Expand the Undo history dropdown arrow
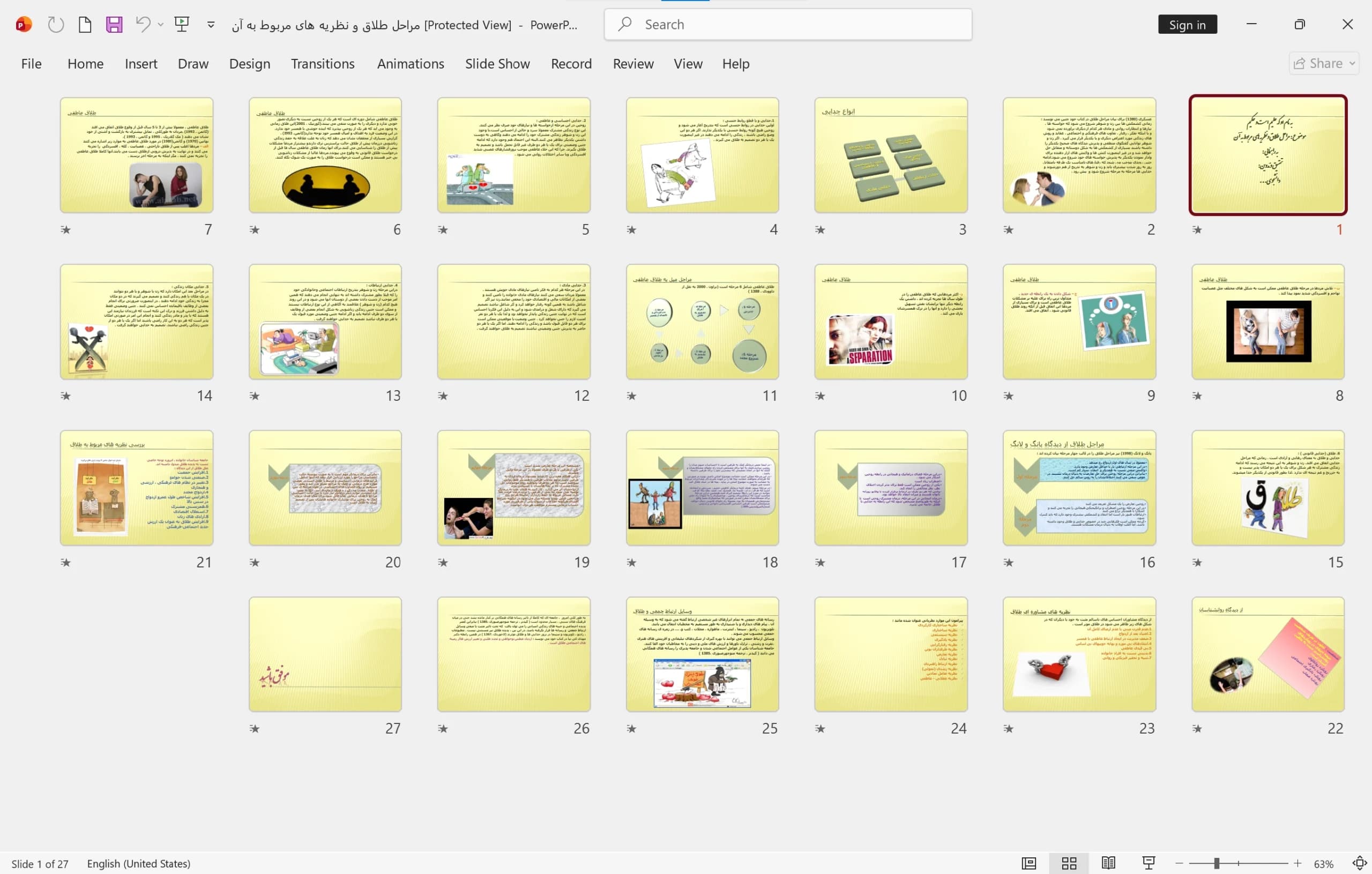This screenshot has width=1372, height=874. point(161,25)
